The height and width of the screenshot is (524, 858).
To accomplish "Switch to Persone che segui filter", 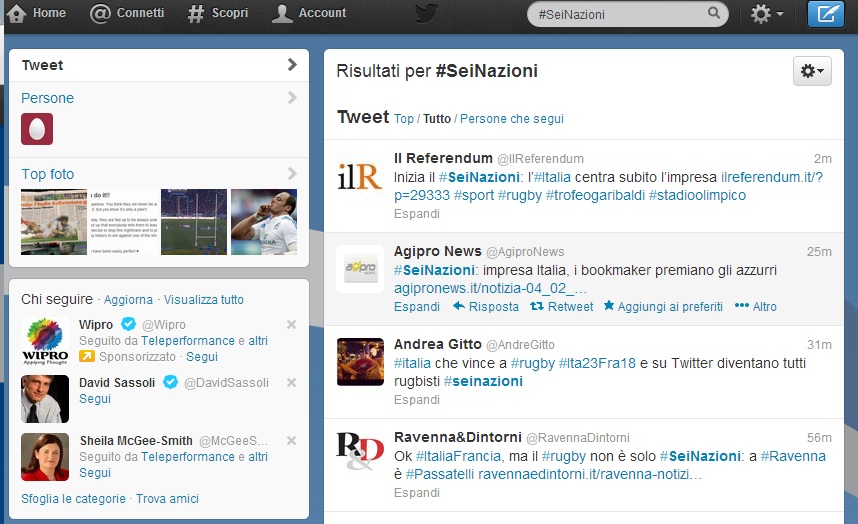I will tap(512, 119).
